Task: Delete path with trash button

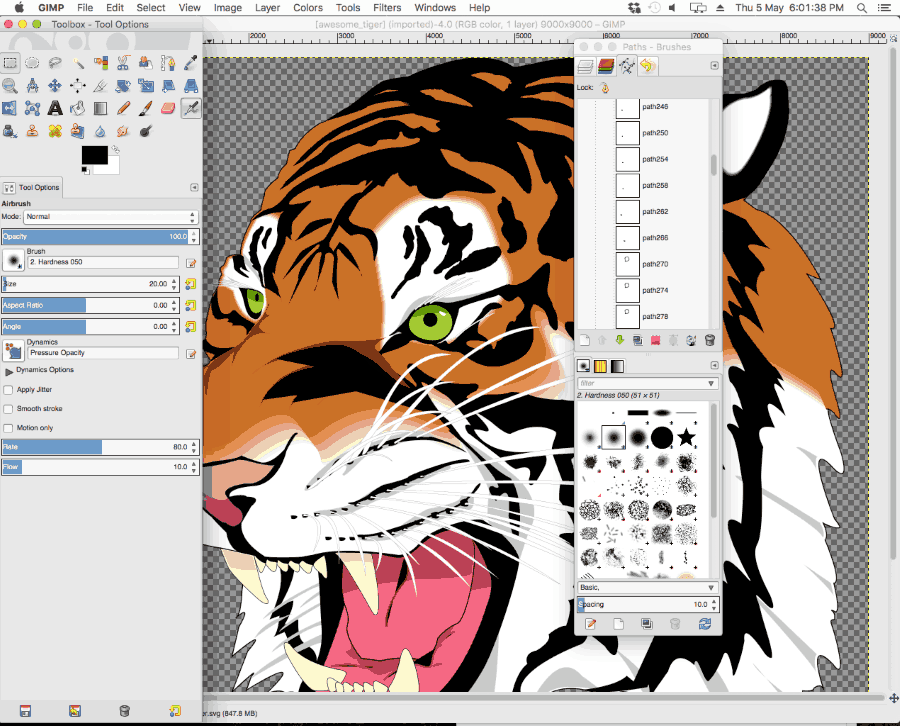Action: click(x=709, y=340)
